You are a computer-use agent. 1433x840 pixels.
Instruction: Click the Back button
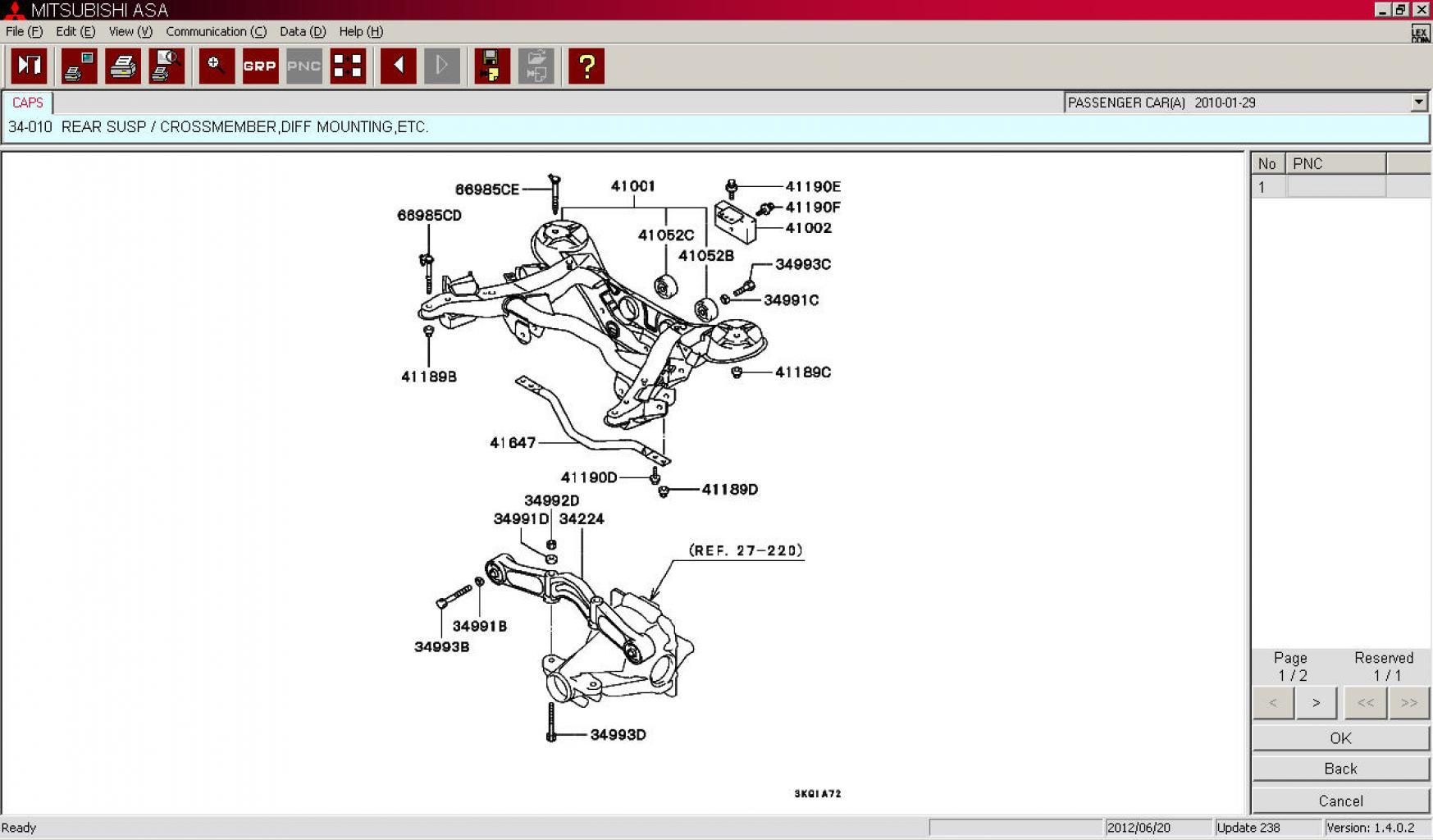[x=1339, y=769]
